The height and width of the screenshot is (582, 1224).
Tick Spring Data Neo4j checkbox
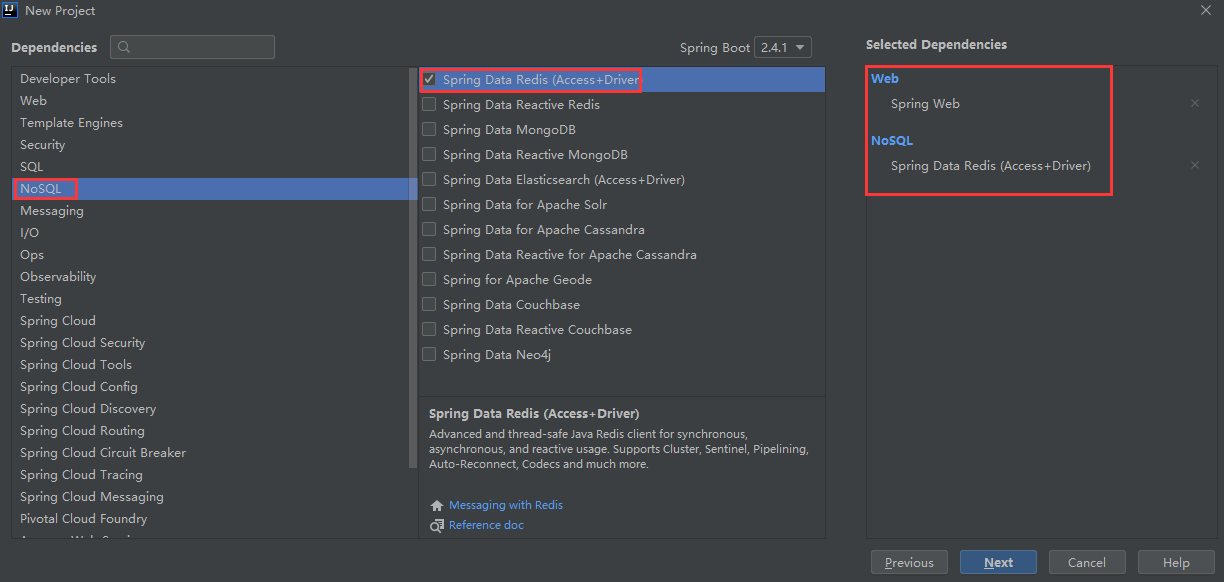429,354
